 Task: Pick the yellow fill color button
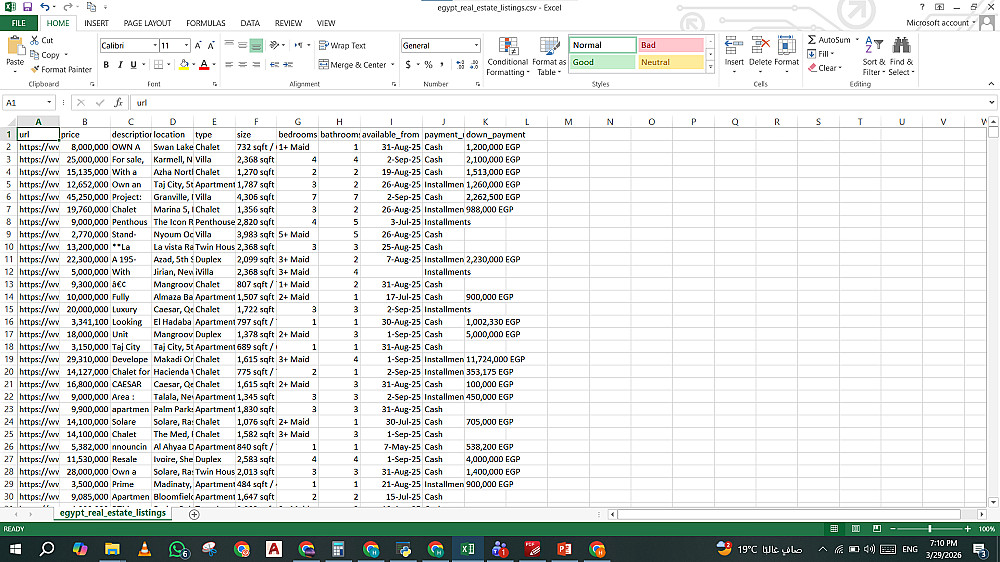pyautogui.click(x=184, y=64)
